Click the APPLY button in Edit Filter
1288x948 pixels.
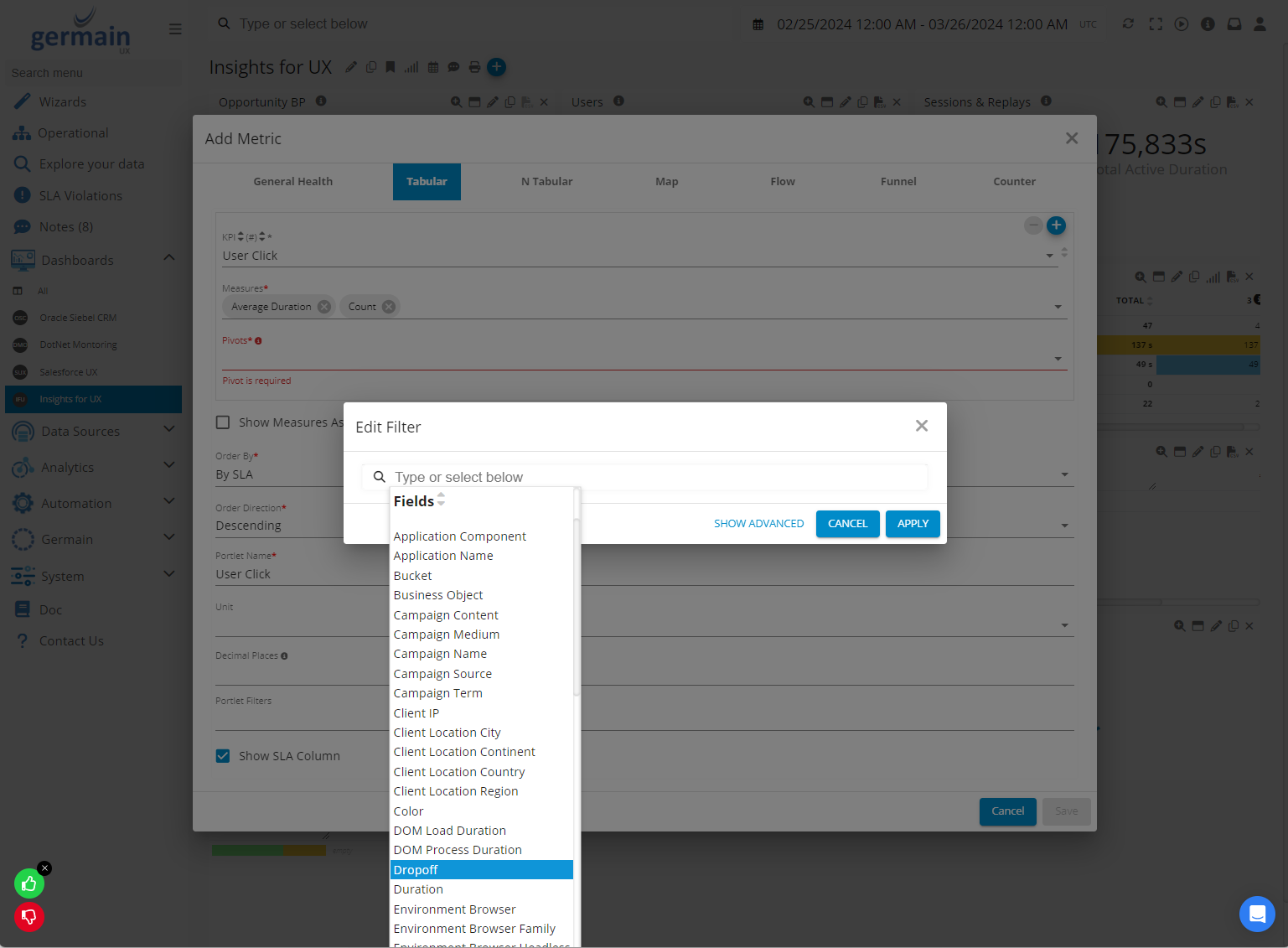pyautogui.click(x=913, y=524)
